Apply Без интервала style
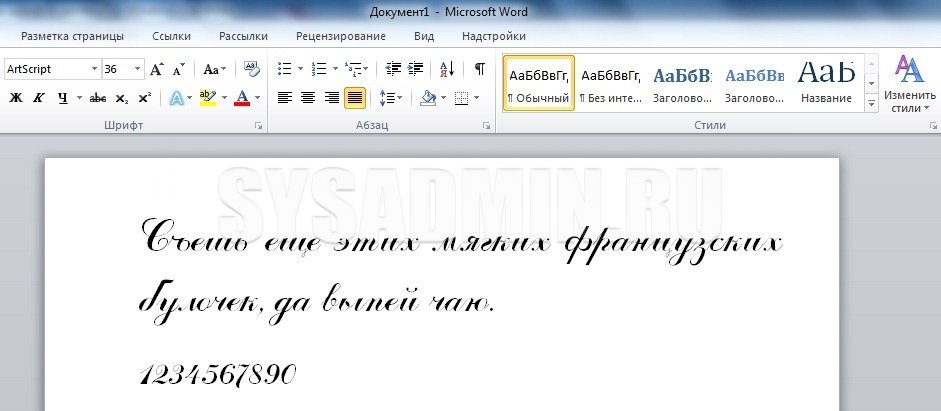The image size is (941, 411). [x=611, y=83]
